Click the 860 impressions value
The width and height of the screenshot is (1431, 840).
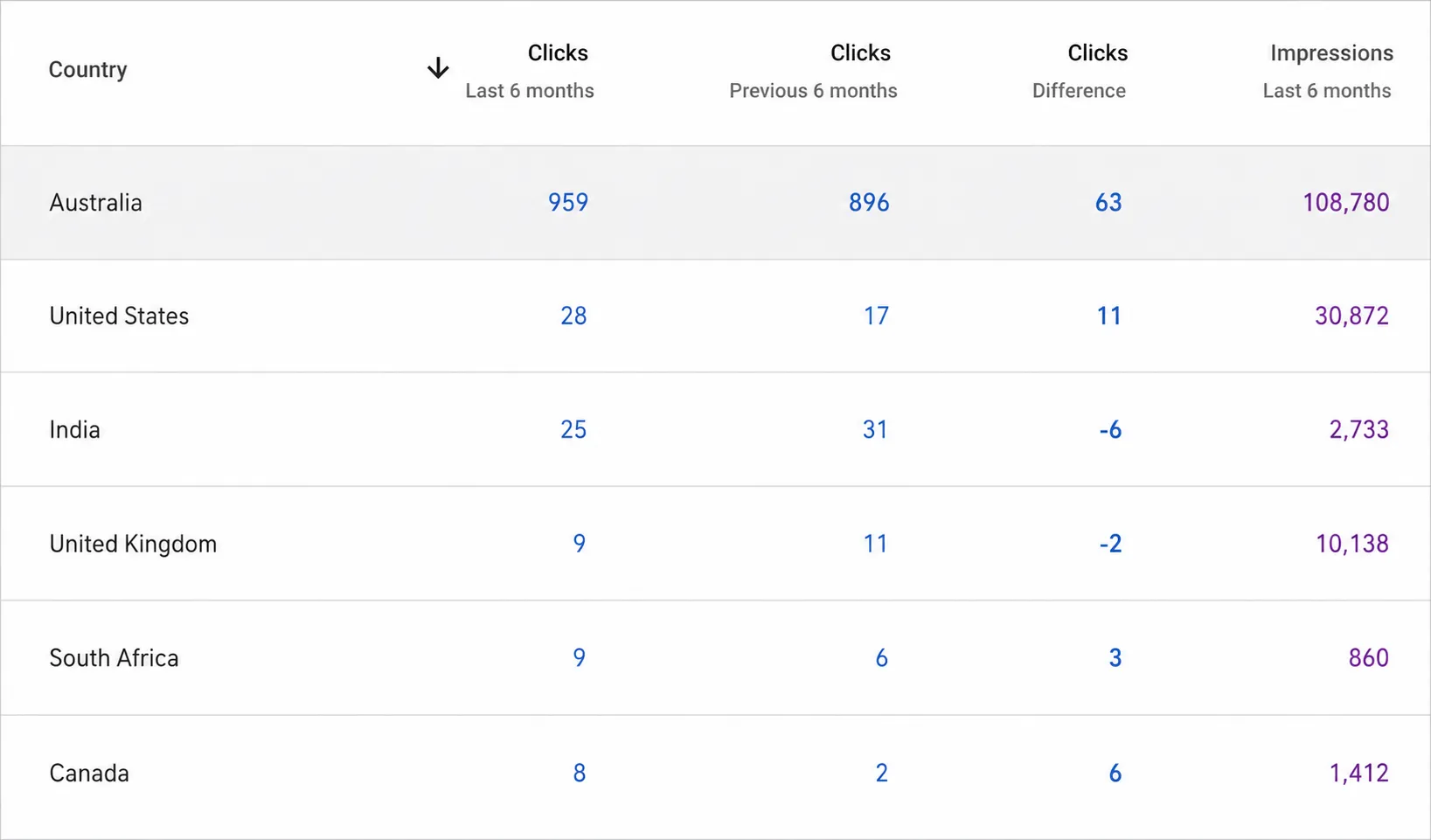point(1369,658)
